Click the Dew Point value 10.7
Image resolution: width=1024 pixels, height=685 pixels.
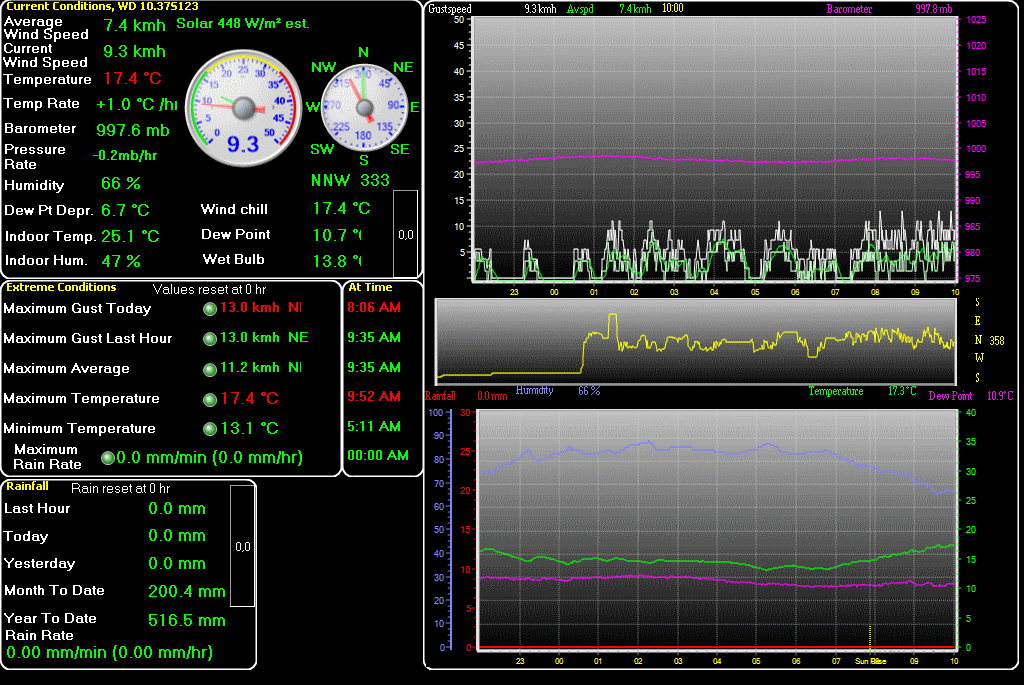point(337,235)
